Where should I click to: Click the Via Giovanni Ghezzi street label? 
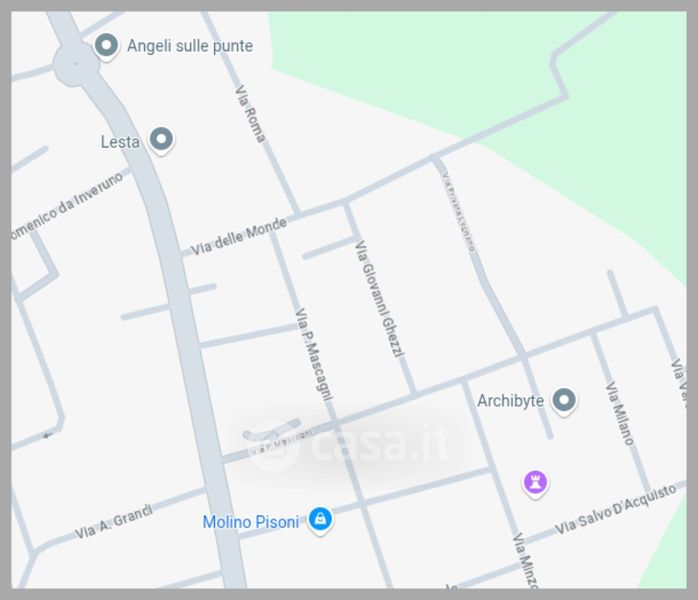click(x=380, y=299)
